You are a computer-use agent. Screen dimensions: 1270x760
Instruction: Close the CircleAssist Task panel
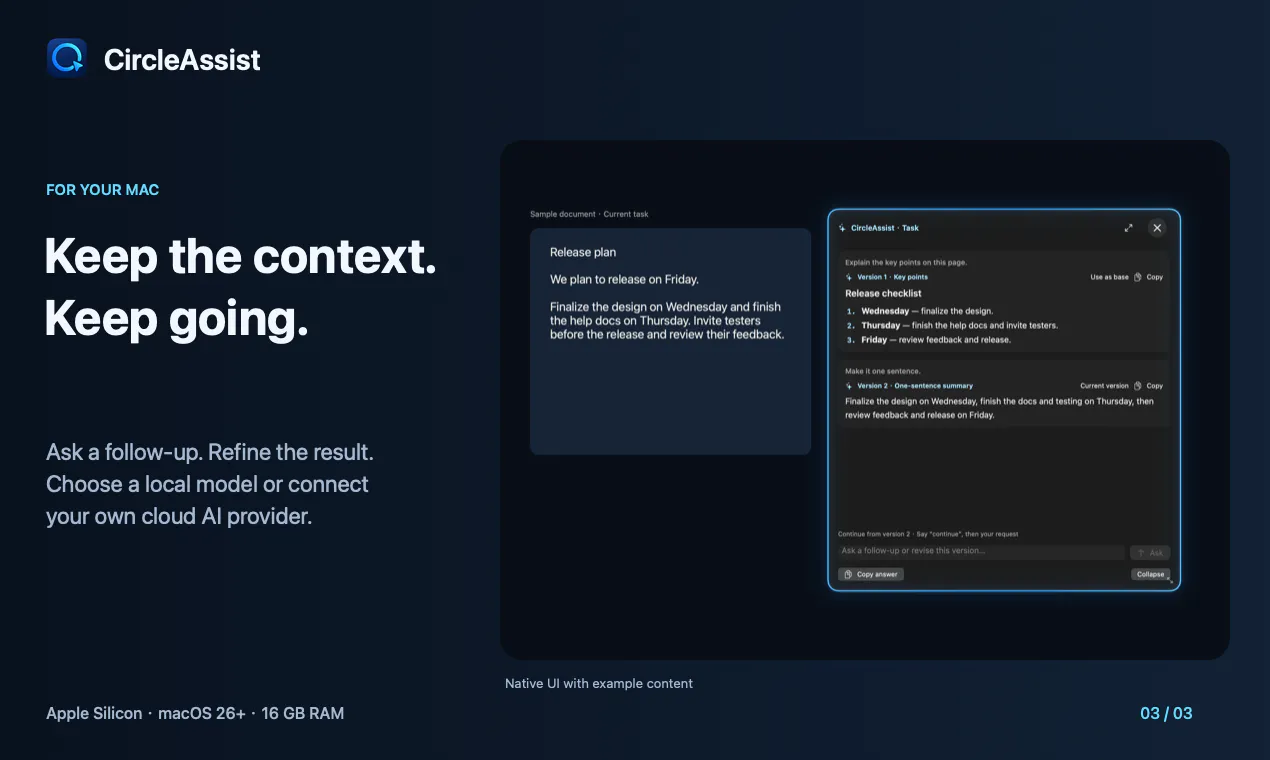tap(1157, 228)
